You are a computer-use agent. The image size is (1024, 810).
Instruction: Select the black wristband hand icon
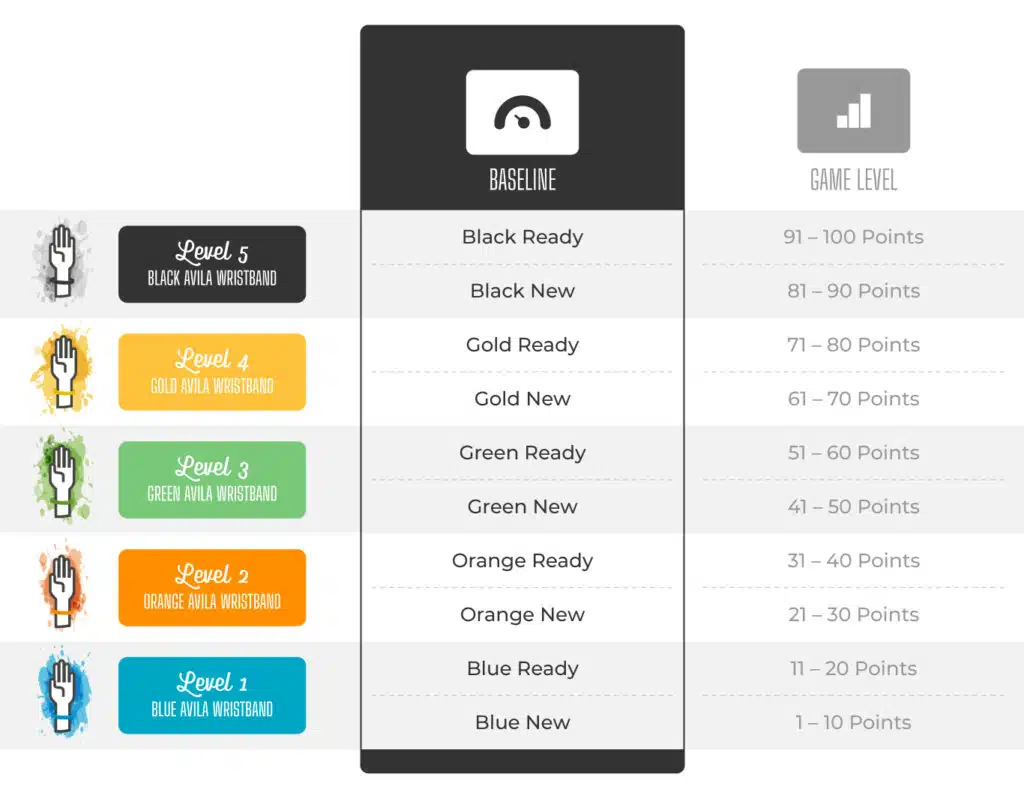point(61,263)
